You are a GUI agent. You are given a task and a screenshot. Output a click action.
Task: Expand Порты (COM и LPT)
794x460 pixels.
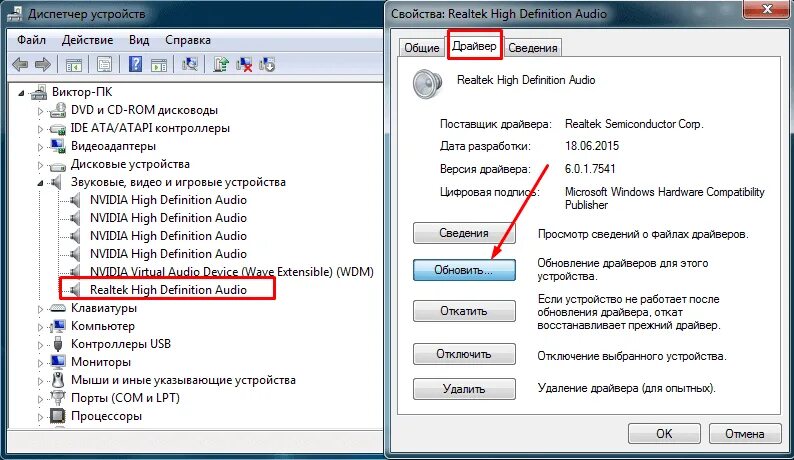click(41, 399)
